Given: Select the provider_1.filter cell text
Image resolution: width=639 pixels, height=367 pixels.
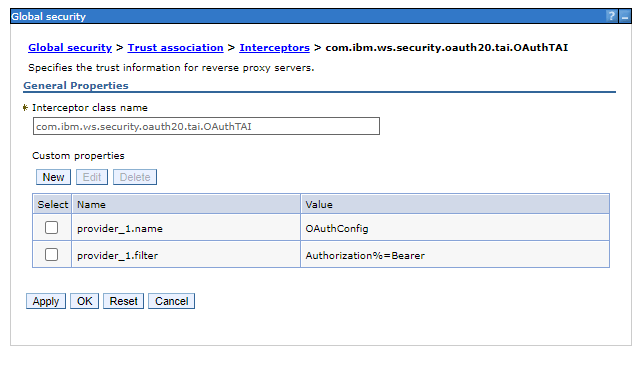Looking at the screenshot, I should (x=117, y=255).
